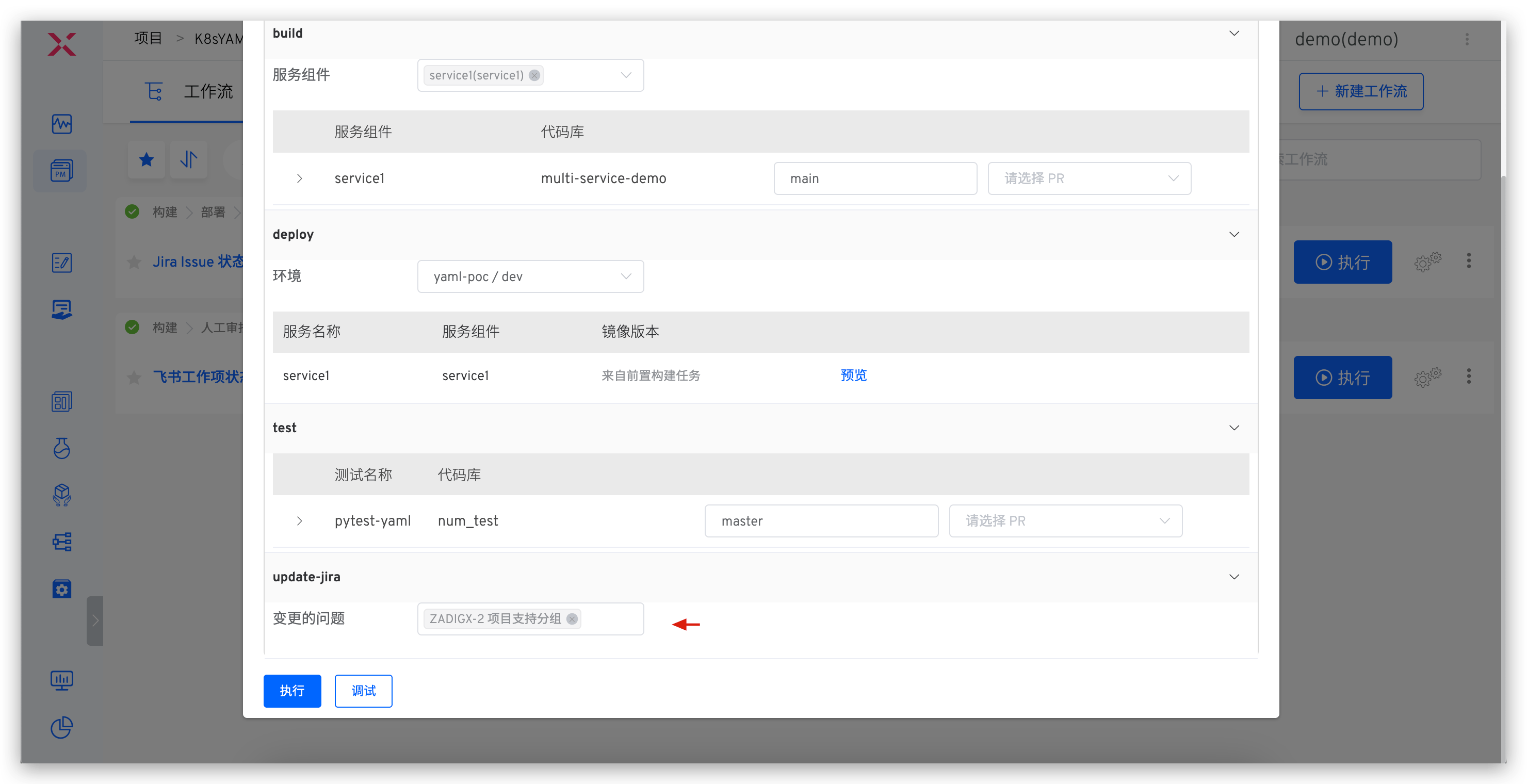1527x784 pixels.
Task: Remove the service1(service1) tag
Action: click(x=534, y=75)
